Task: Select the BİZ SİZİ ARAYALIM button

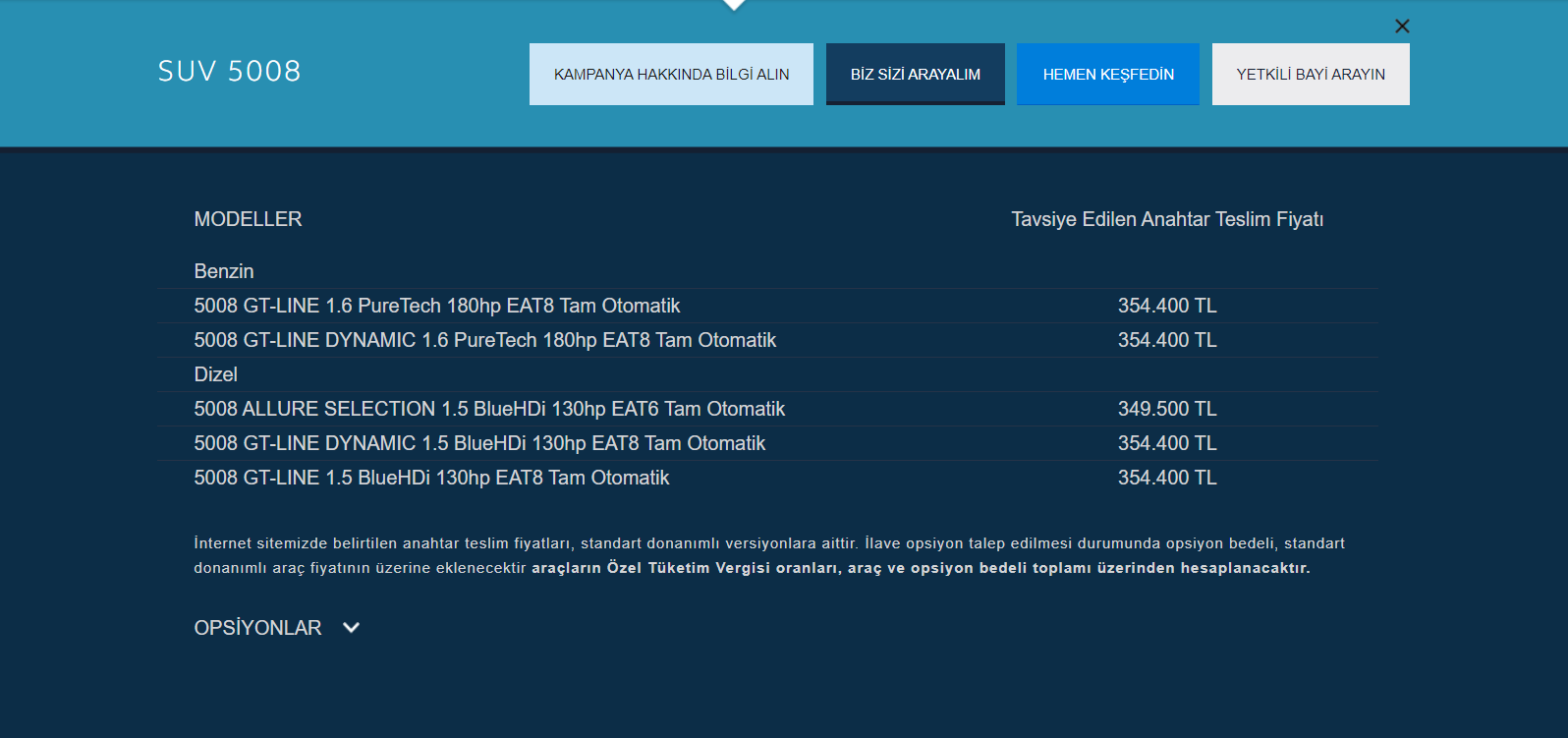Action: tap(916, 74)
